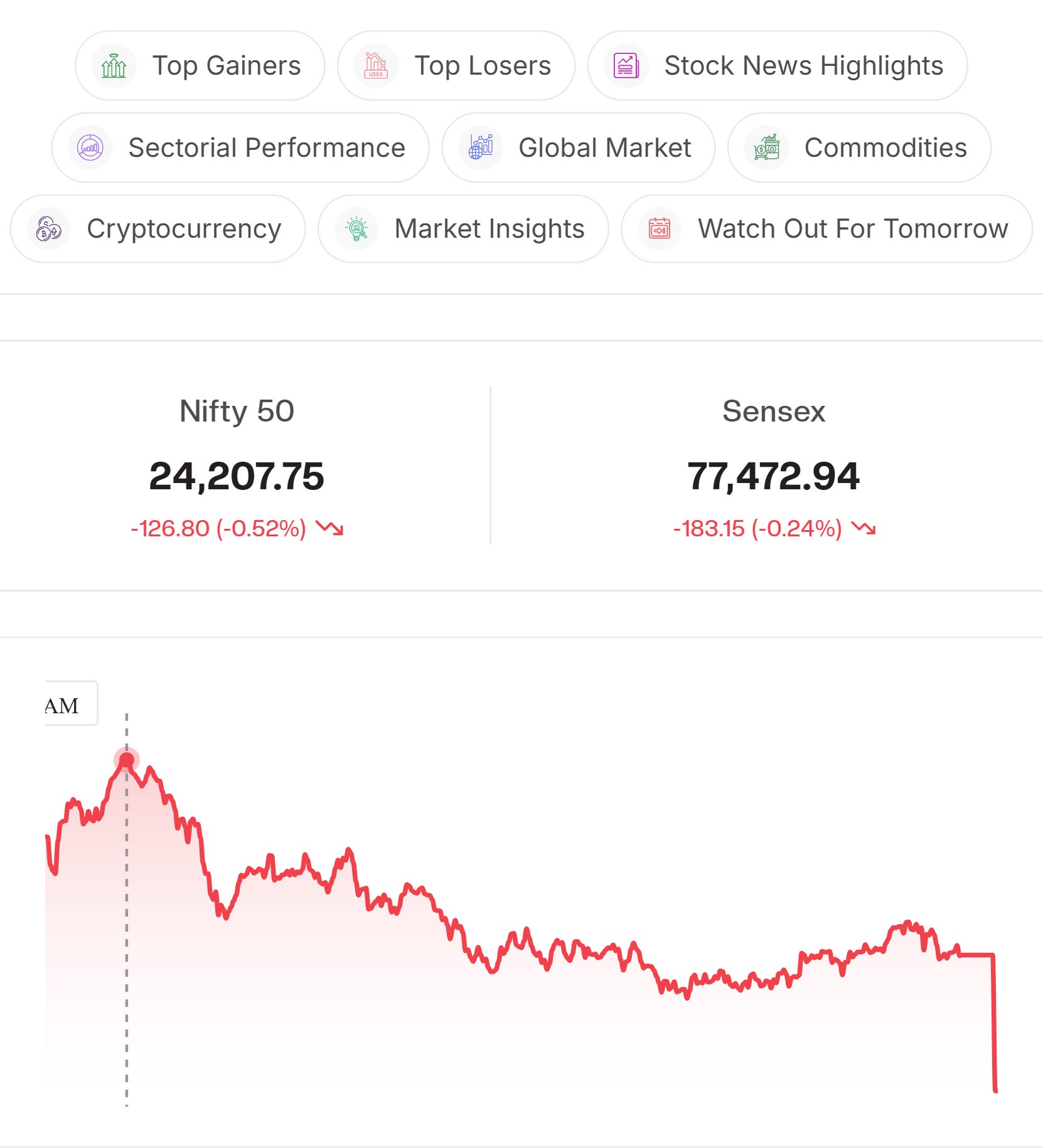Image resolution: width=1043 pixels, height=1148 pixels.
Task: Click the Nifty 50 index value
Action: point(237,476)
